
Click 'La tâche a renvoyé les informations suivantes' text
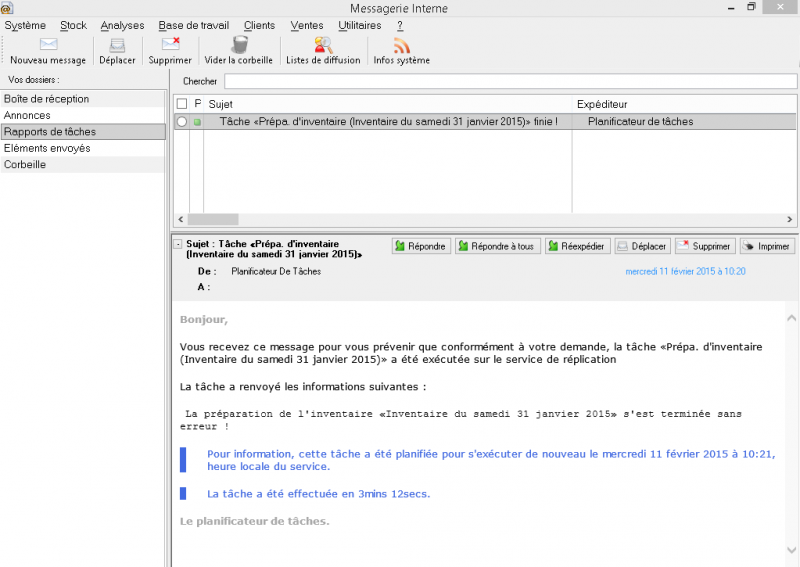point(303,387)
